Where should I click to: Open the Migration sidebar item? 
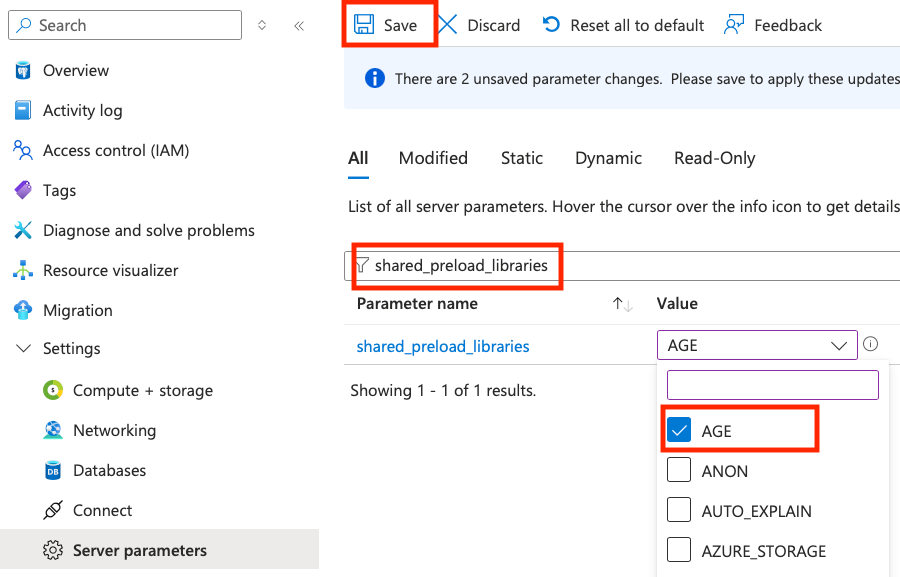tap(77, 310)
